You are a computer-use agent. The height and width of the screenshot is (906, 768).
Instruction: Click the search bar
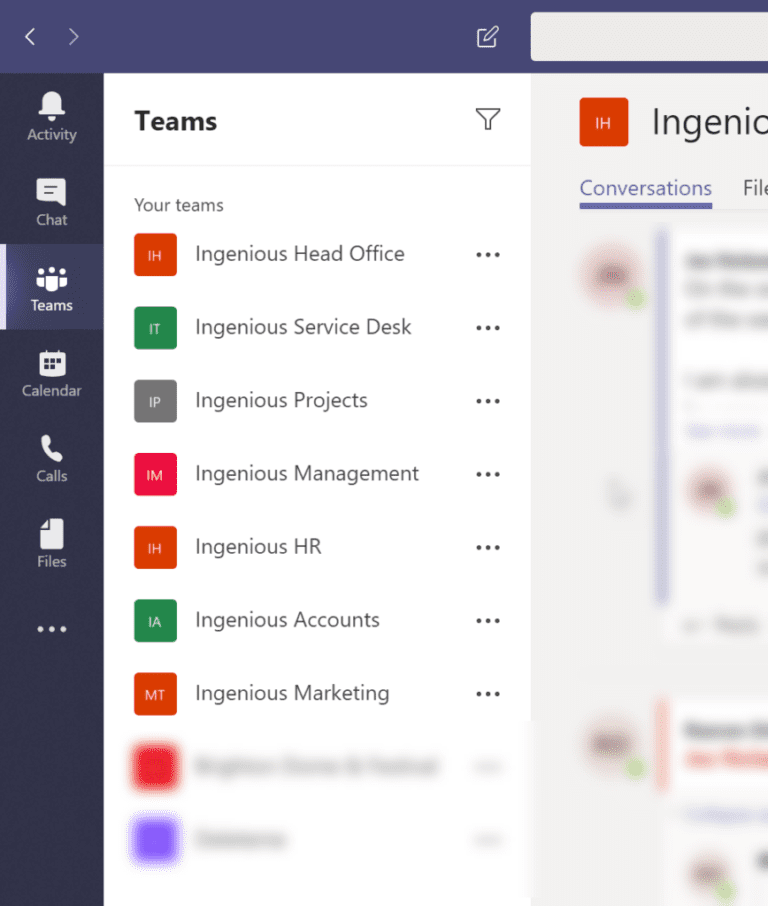click(x=650, y=36)
